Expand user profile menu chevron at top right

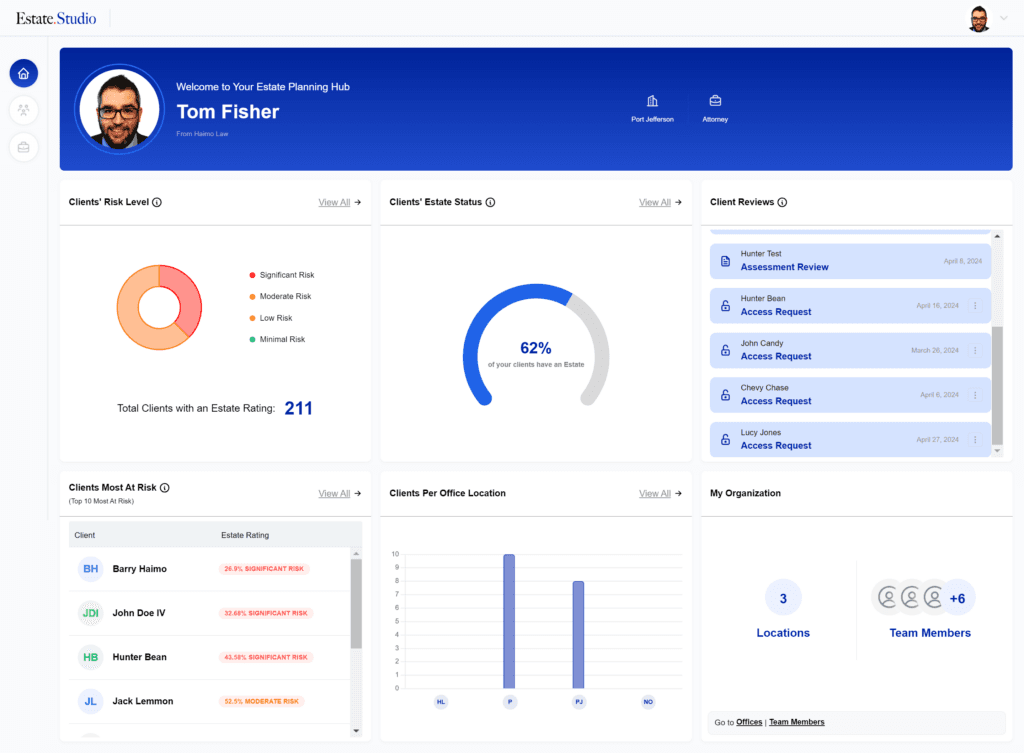click(x=1003, y=18)
